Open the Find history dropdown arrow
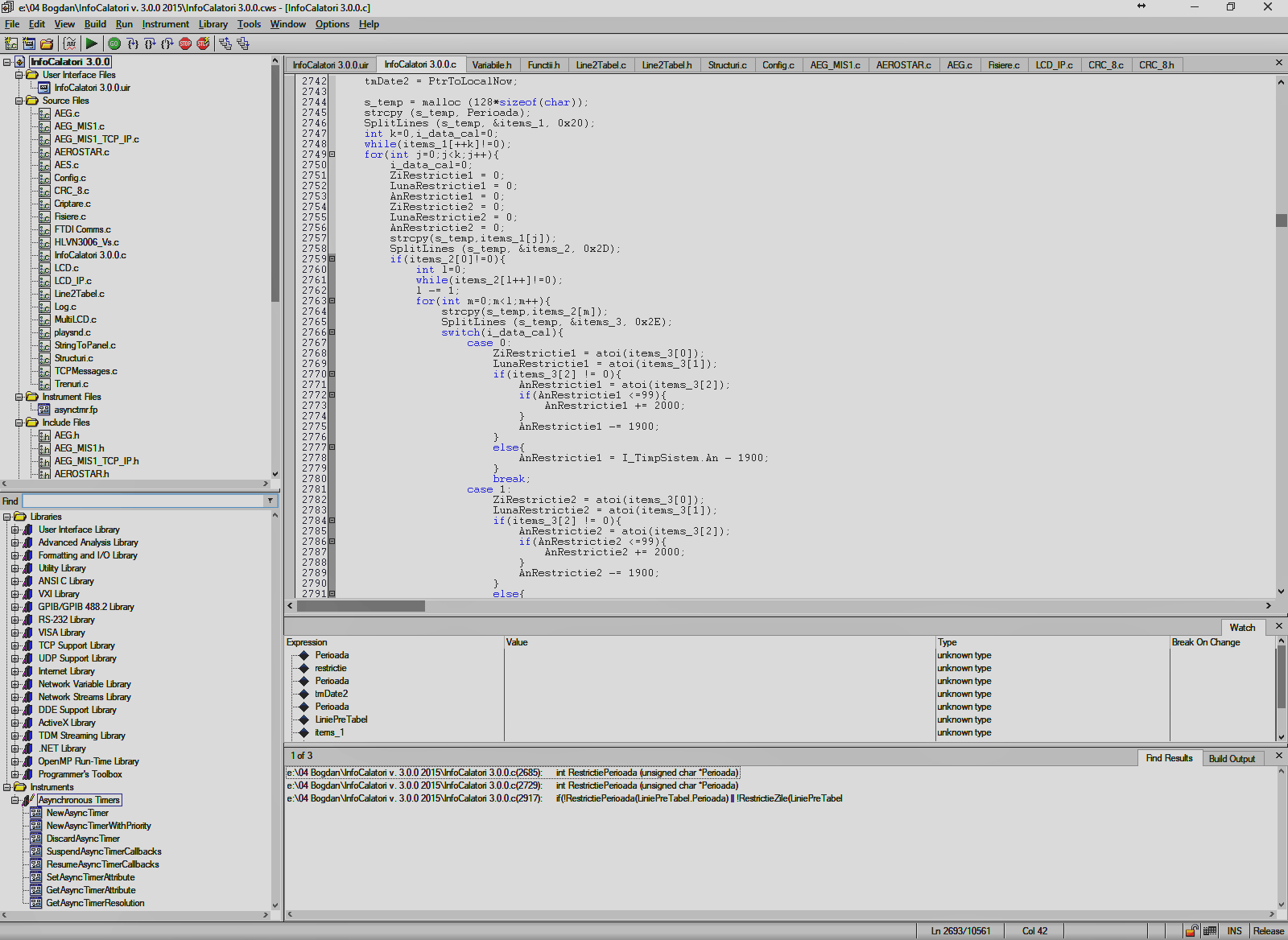Screen dimensions: 1288x940 click(270, 501)
